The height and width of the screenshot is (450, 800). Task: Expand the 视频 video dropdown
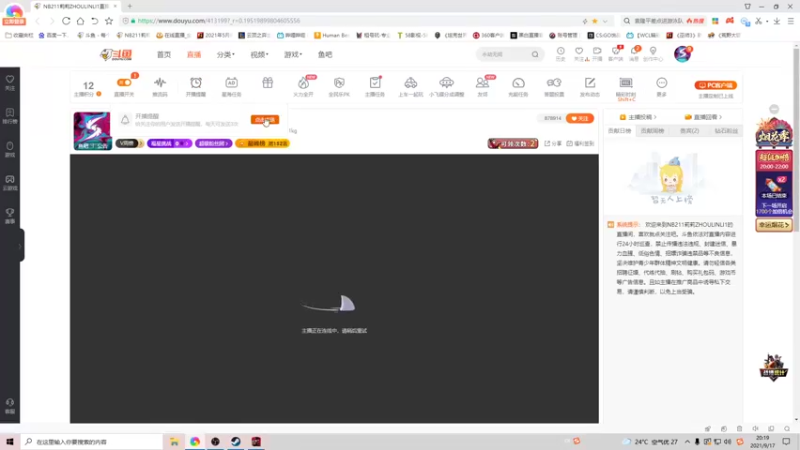pos(259,55)
